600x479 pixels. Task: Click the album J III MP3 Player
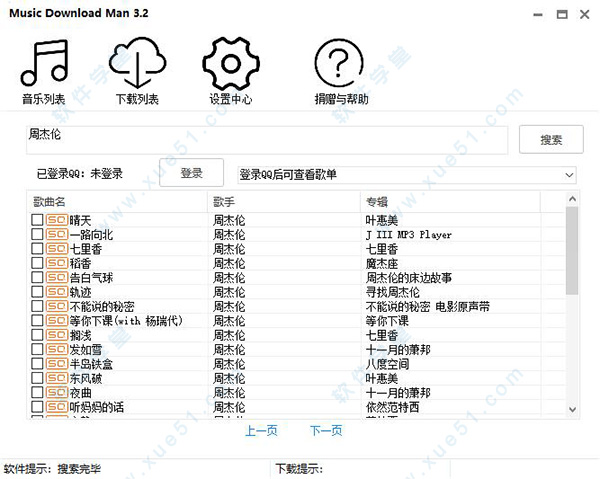click(409, 235)
